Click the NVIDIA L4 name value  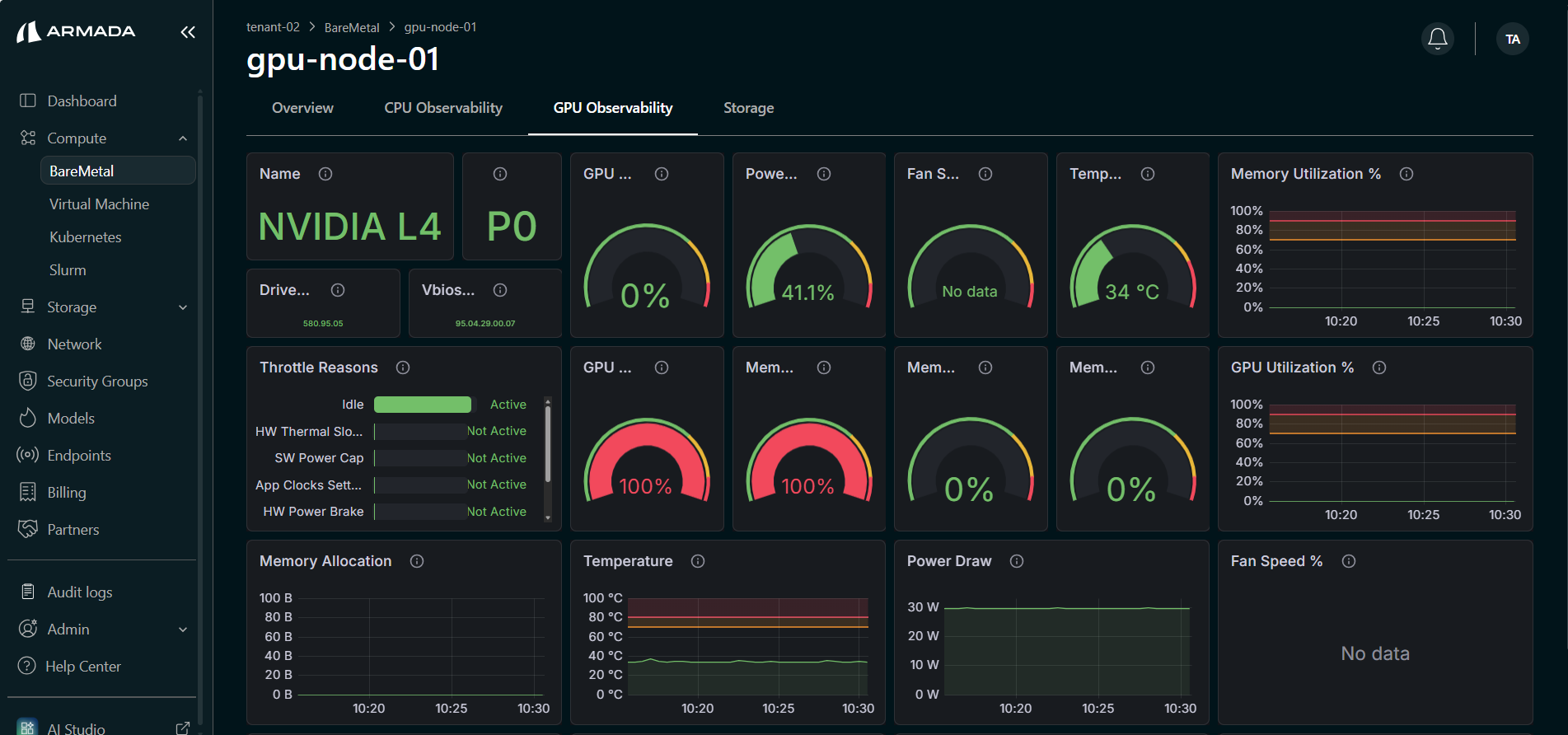coord(349,226)
